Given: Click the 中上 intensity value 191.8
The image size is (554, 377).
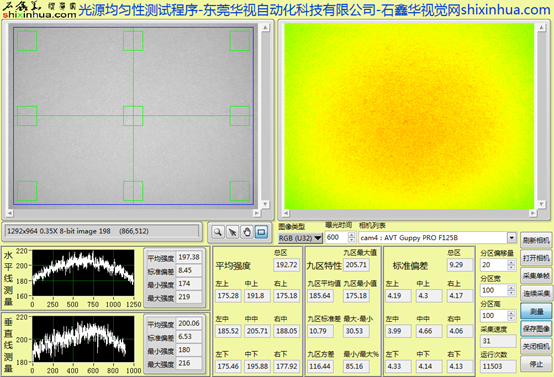Looking at the screenshot, I should click(x=257, y=296).
